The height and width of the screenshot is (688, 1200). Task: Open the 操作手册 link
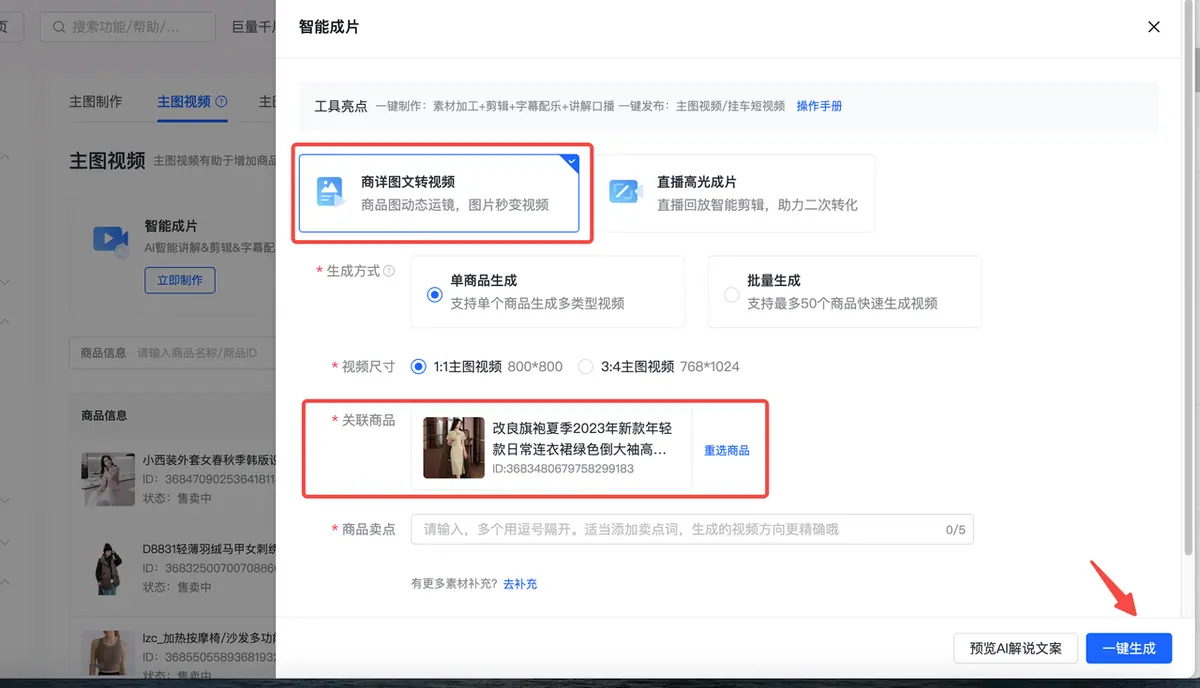point(819,106)
